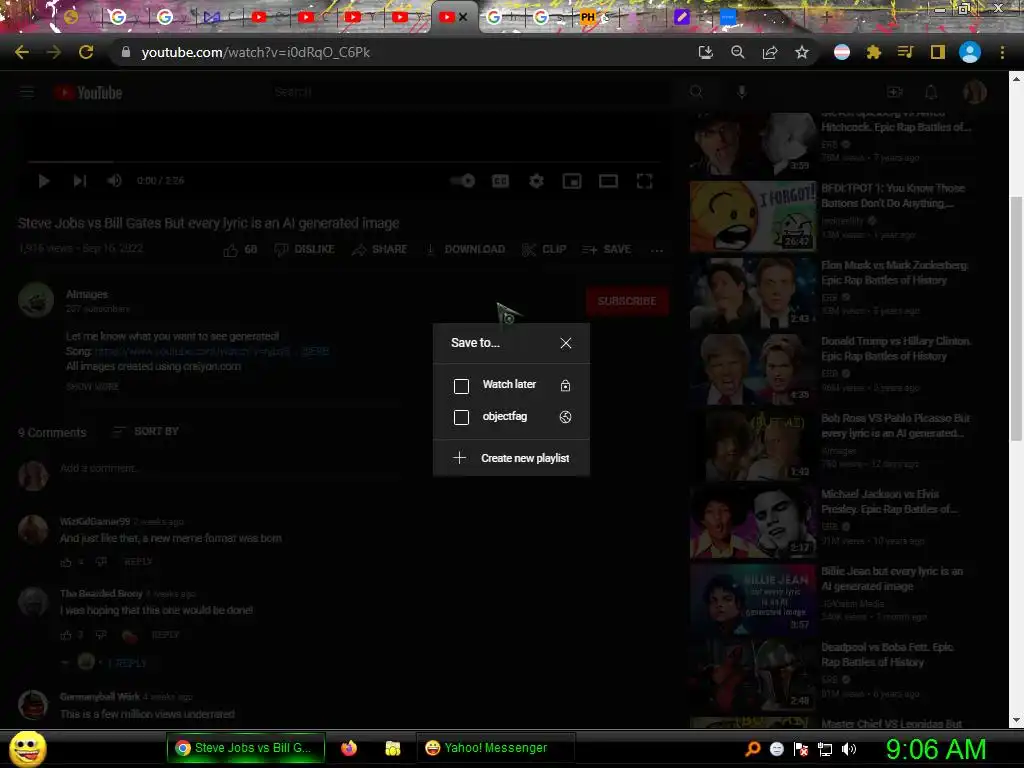This screenshot has width=1024, height=768.
Task: Click the page vertical scrollbar
Action: pos(1016,318)
